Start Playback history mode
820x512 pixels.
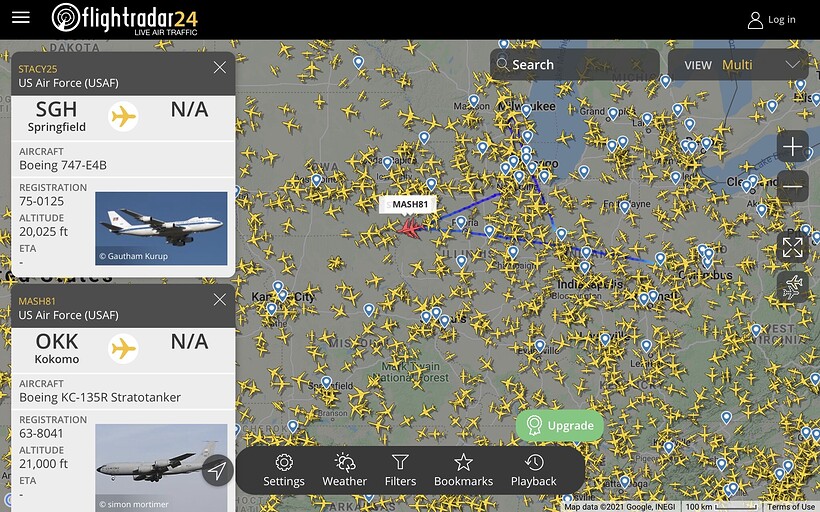[x=534, y=471]
